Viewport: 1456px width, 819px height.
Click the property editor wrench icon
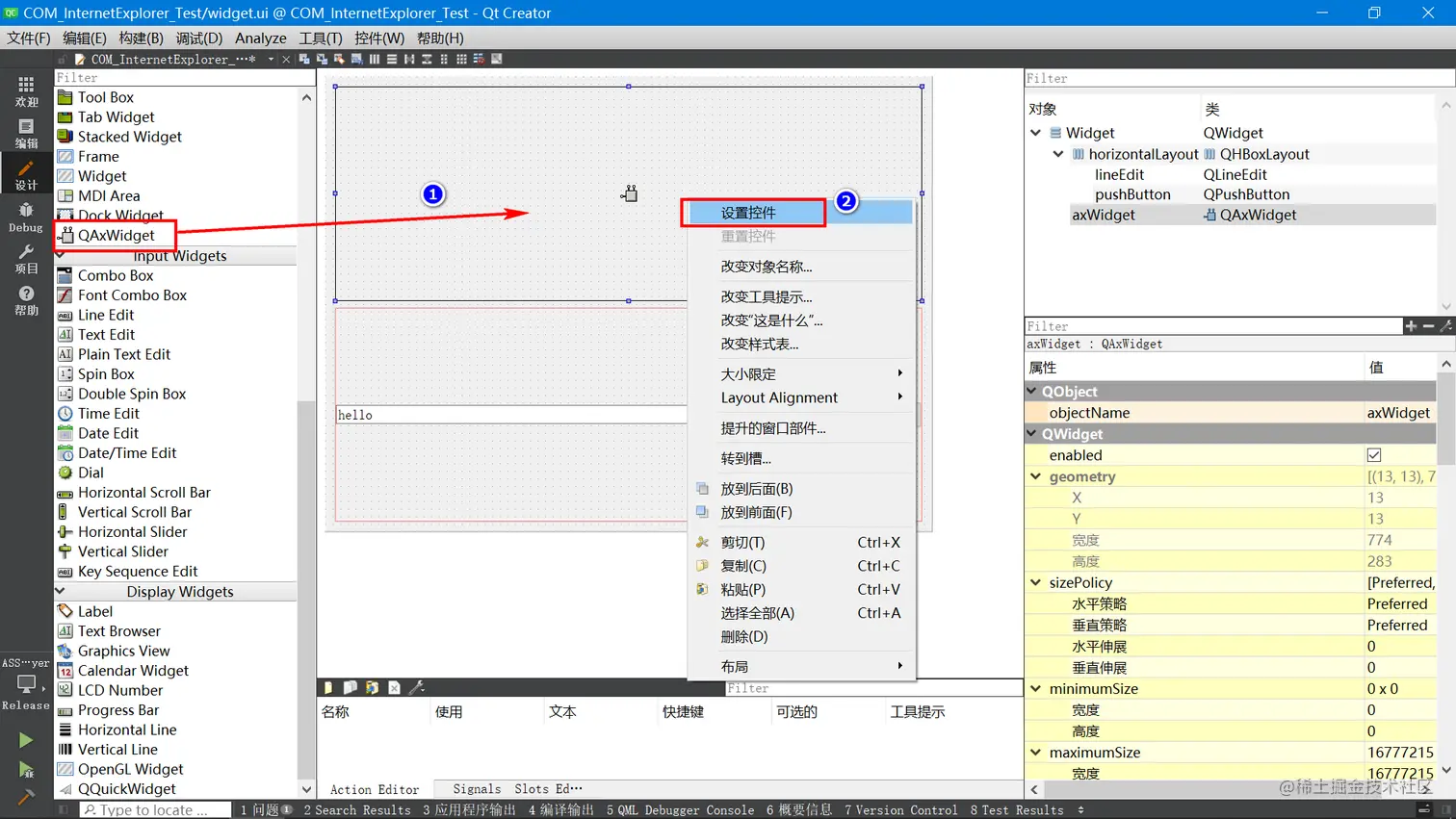tap(1445, 326)
